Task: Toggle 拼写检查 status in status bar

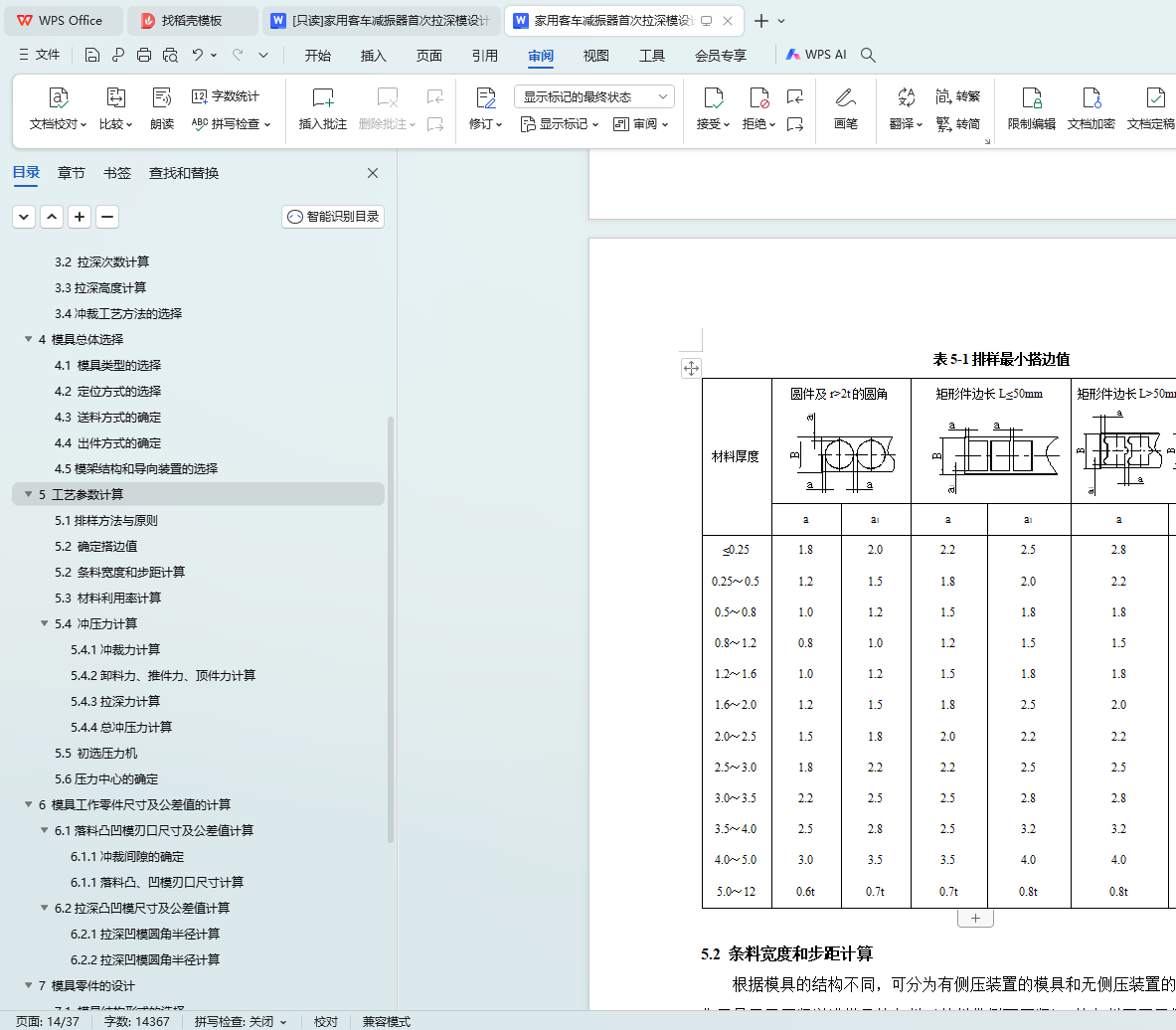Action: [x=240, y=1022]
